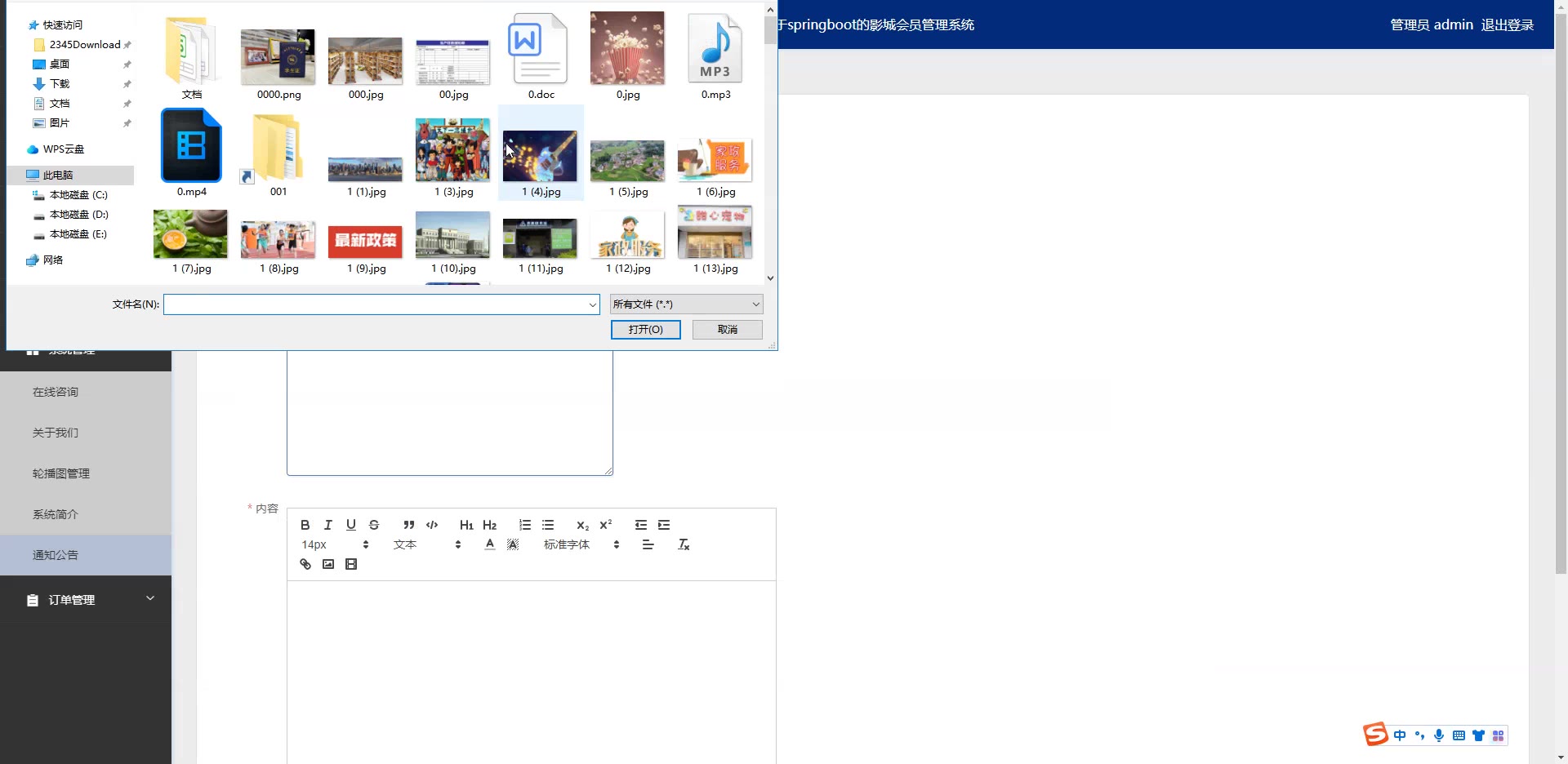Screen dimensions: 1568x764
Task: Select 本地磁盘 (C:) drive
Action: [78, 195]
